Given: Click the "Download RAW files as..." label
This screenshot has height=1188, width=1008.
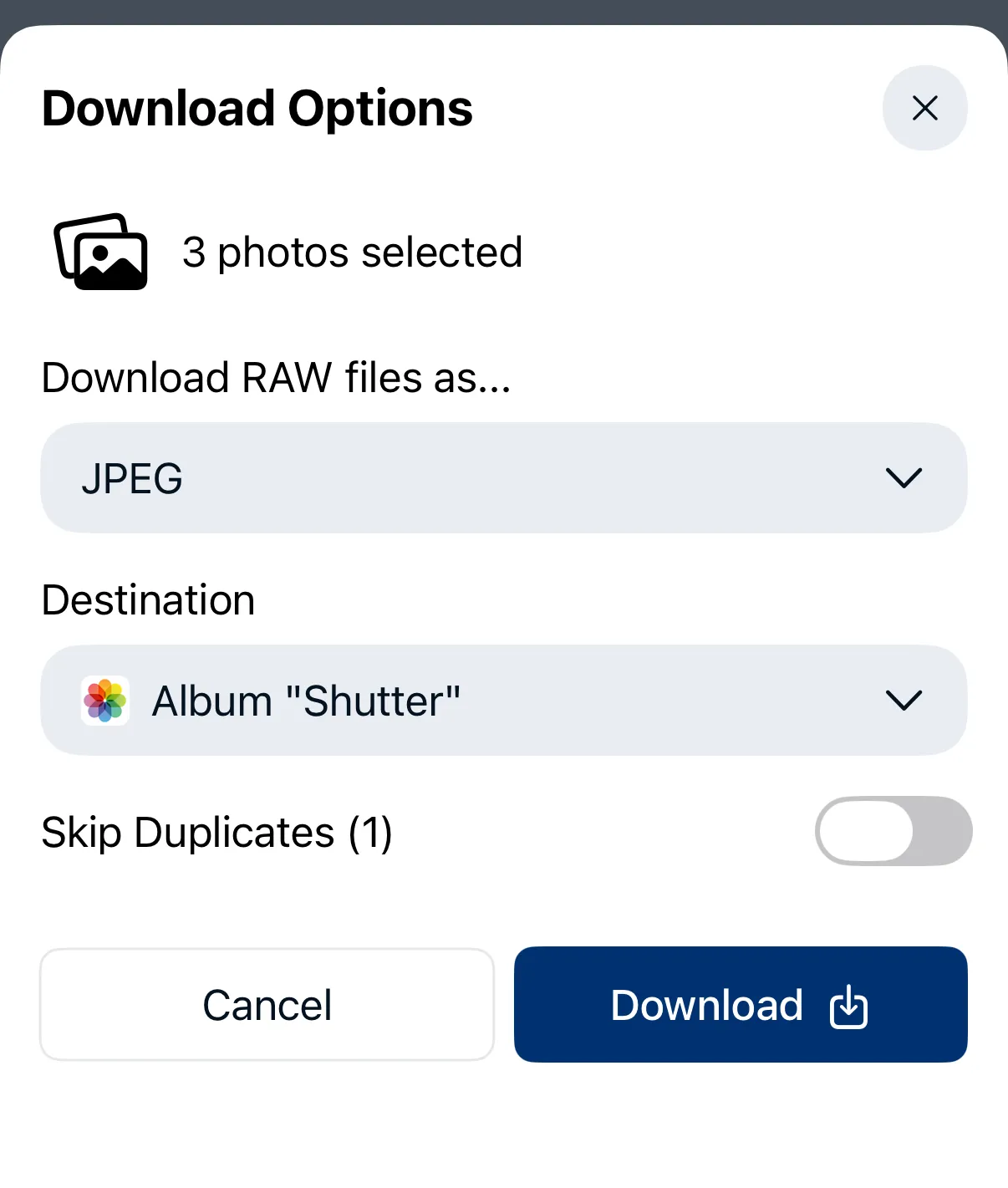Looking at the screenshot, I should click(276, 378).
